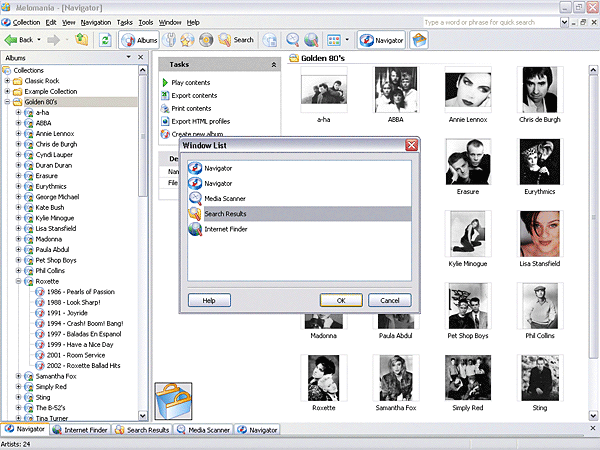This screenshot has height=450, width=600.
Task: Select Media Scanner in Window List
Action: [x=224, y=198]
